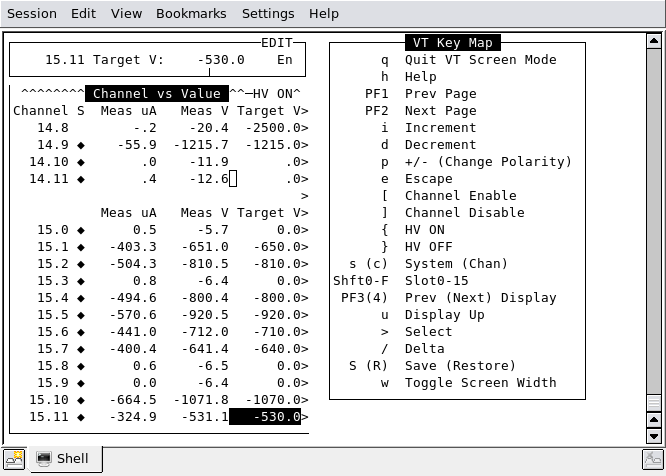Click the status diamond for channel 15.2
Image resolution: width=666 pixels, height=476 pixels.
pyautogui.click(x=81, y=264)
